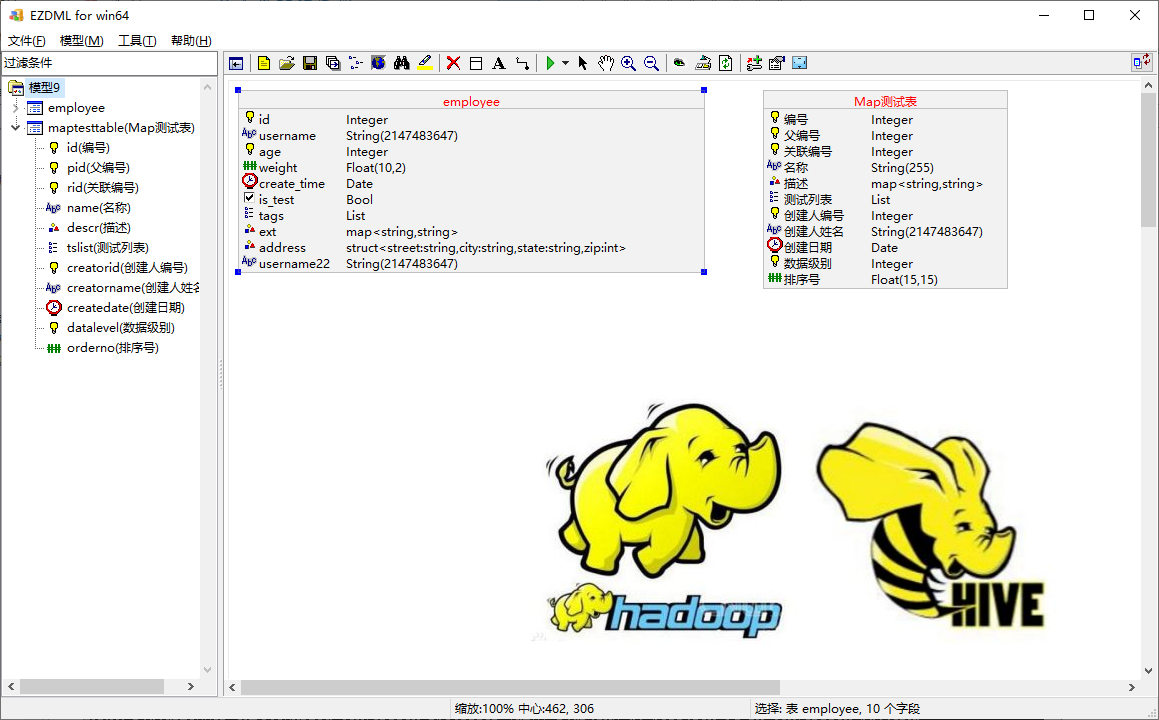
Task: Delete selection with the red X icon
Action: tap(453, 64)
